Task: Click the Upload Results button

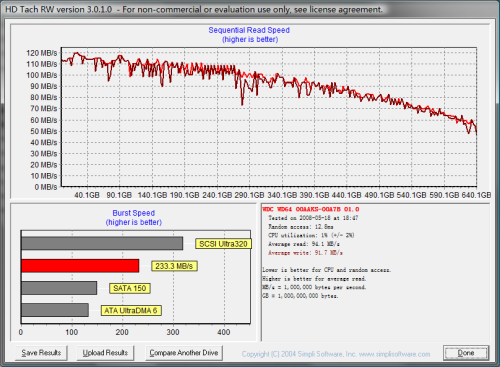Action: pyautogui.click(x=105, y=353)
